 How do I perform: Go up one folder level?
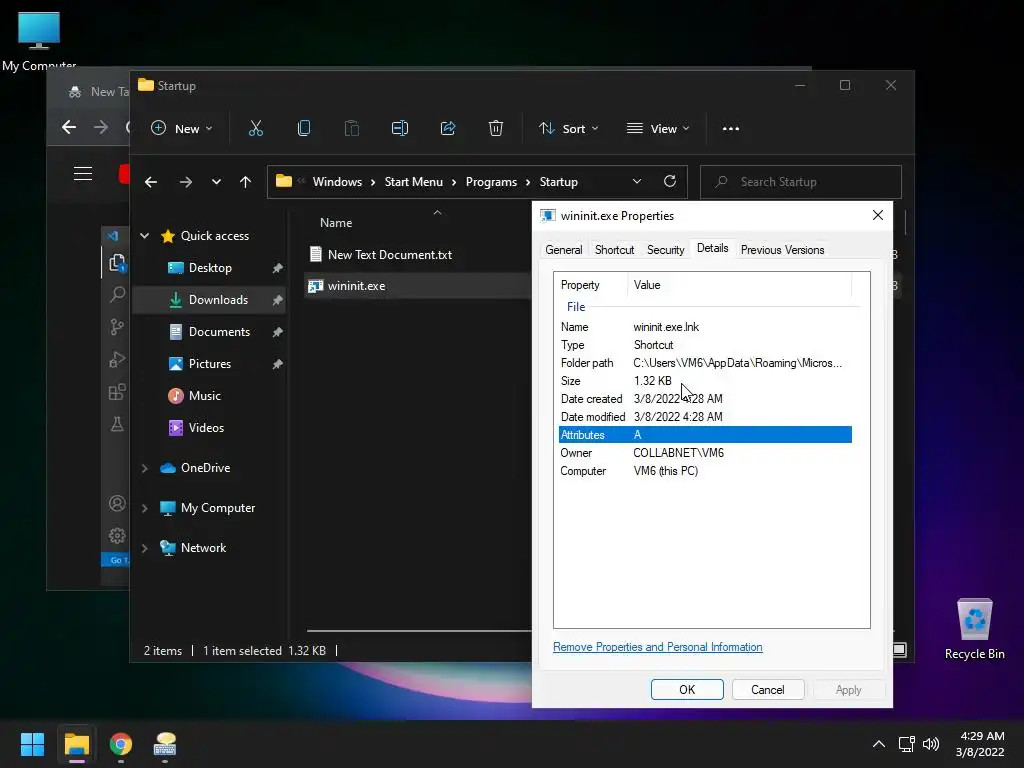pyautogui.click(x=246, y=182)
